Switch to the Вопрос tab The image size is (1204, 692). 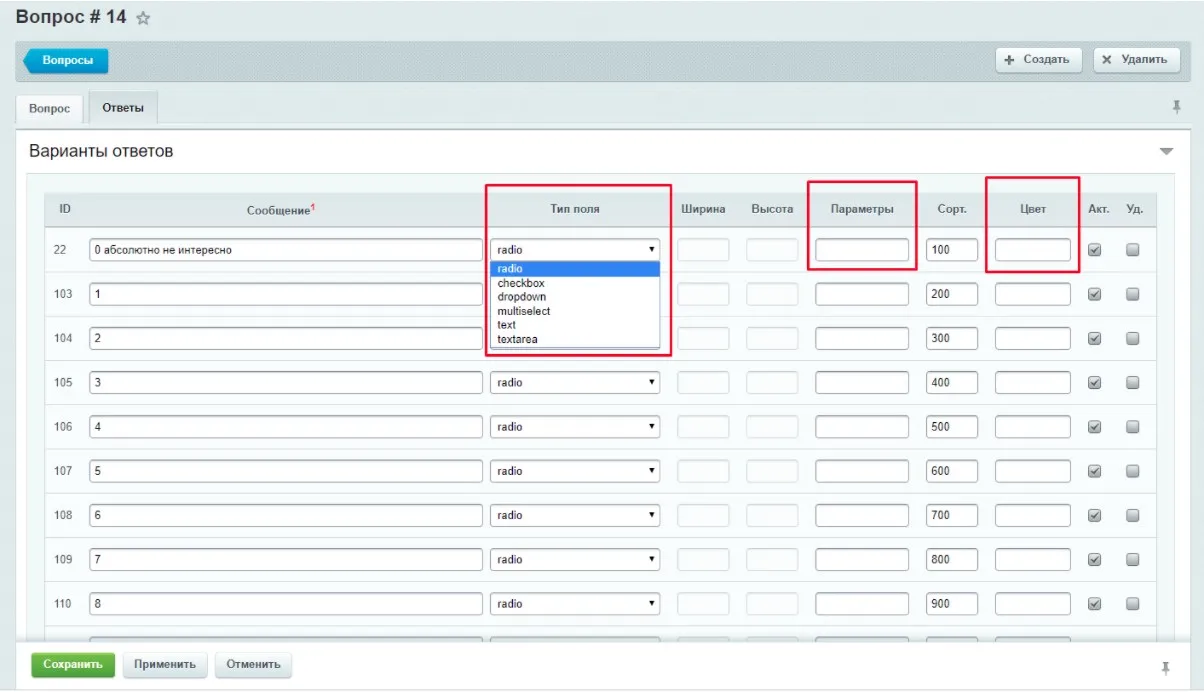(x=49, y=108)
